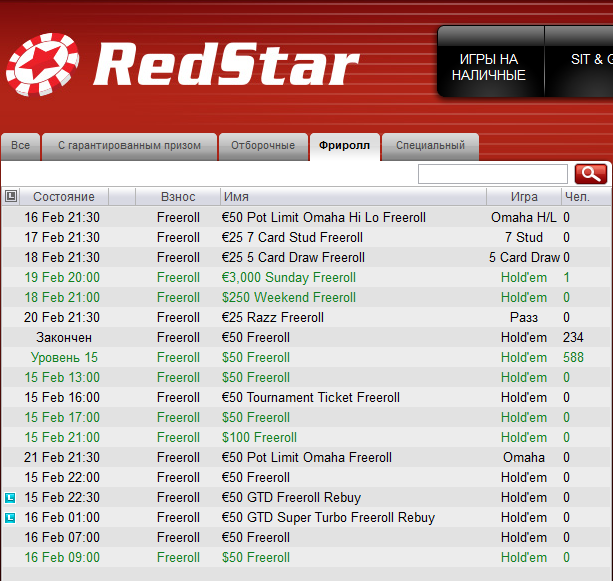Open ИГРЫ НА НАЛИЧНЫЕ menu

pyautogui.click(x=488, y=67)
